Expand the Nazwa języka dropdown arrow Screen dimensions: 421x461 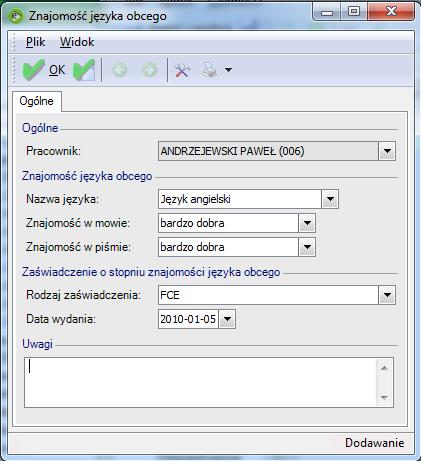point(330,199)
